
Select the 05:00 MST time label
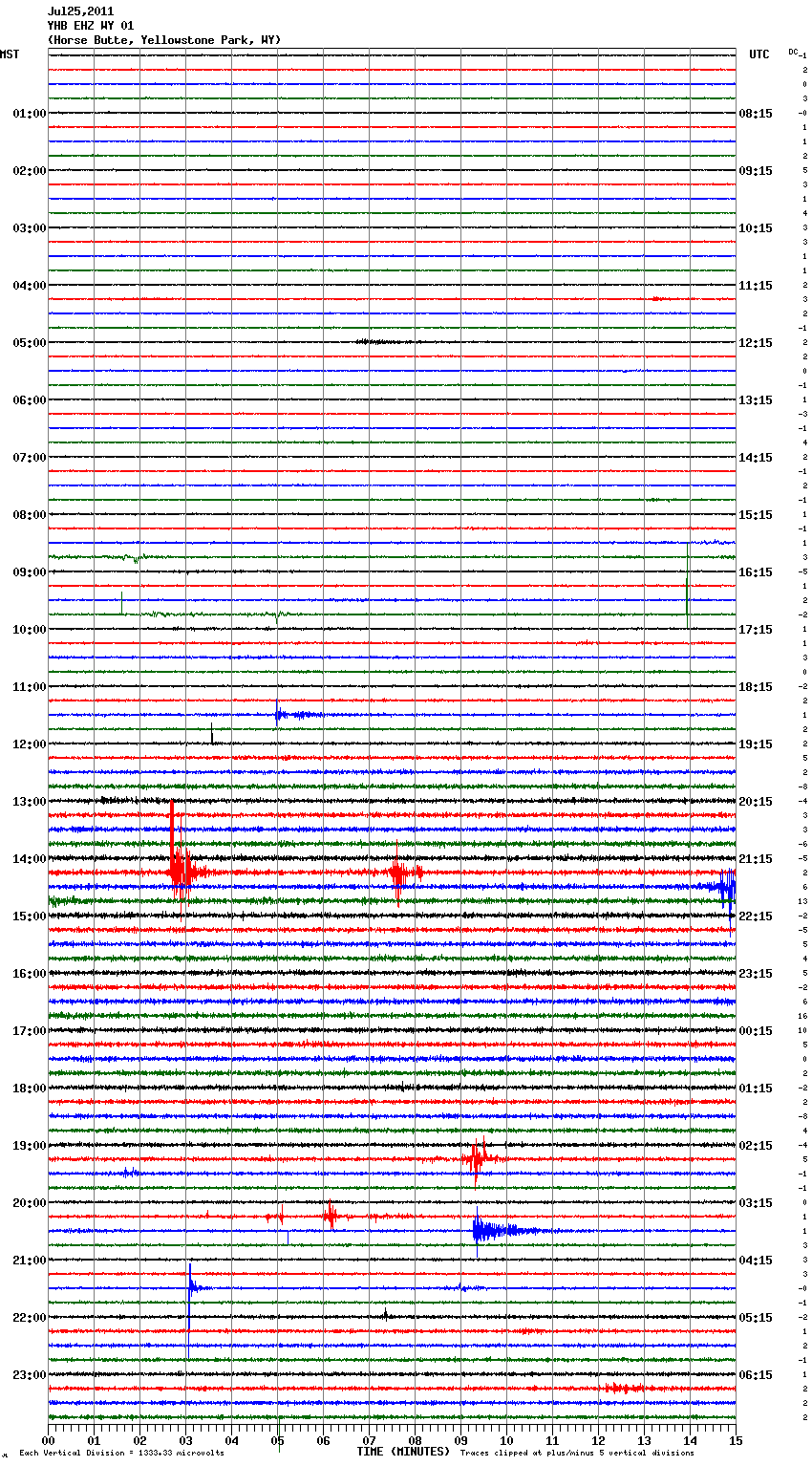click(x=29, y=343)
